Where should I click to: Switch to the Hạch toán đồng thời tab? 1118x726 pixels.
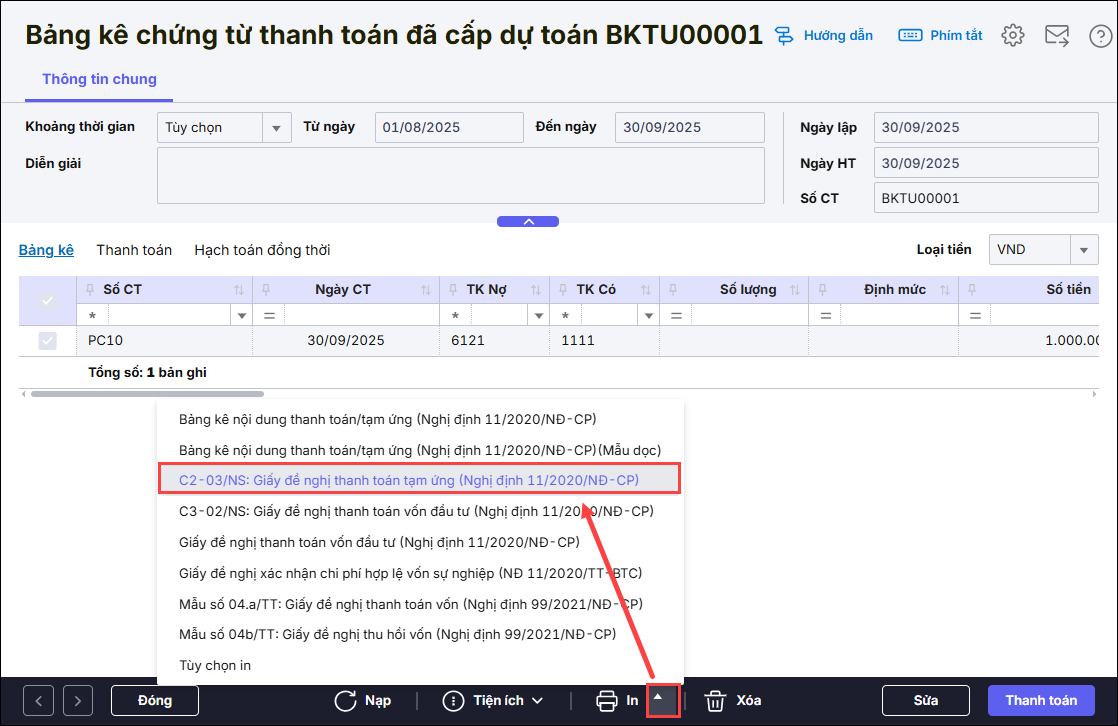tap(262, 250)
